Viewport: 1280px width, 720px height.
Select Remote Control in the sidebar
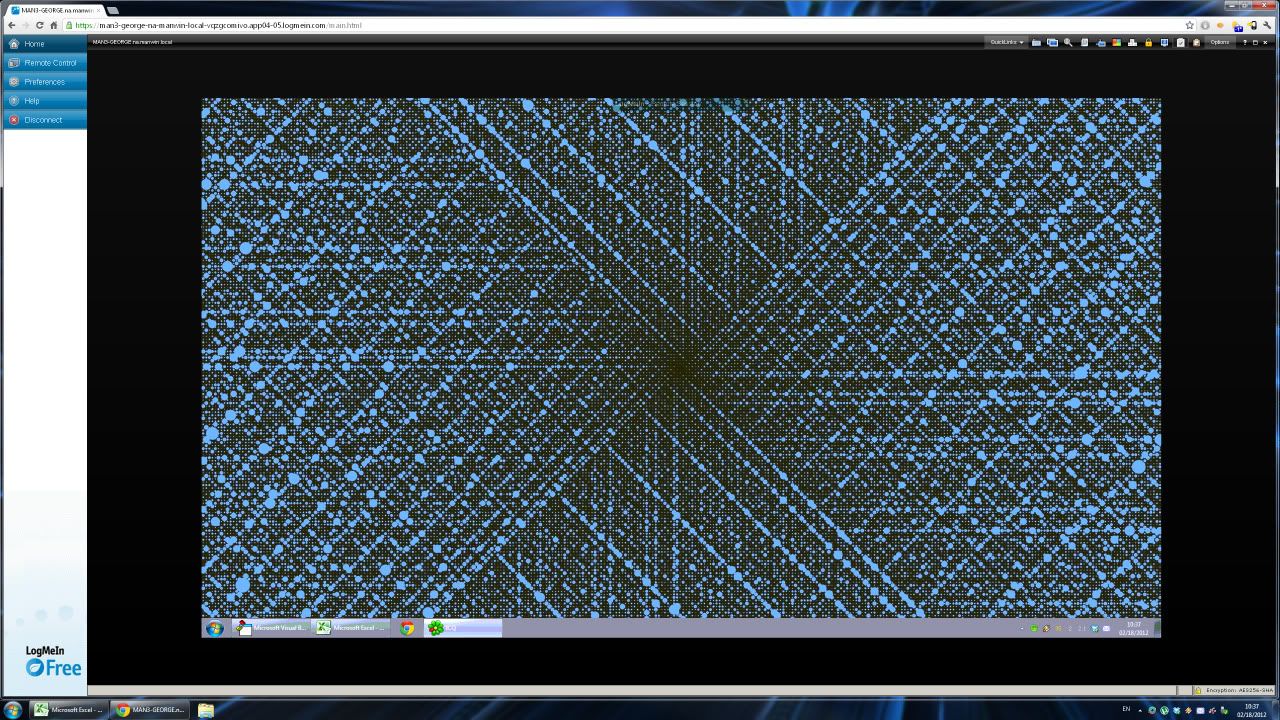(44, 63)
